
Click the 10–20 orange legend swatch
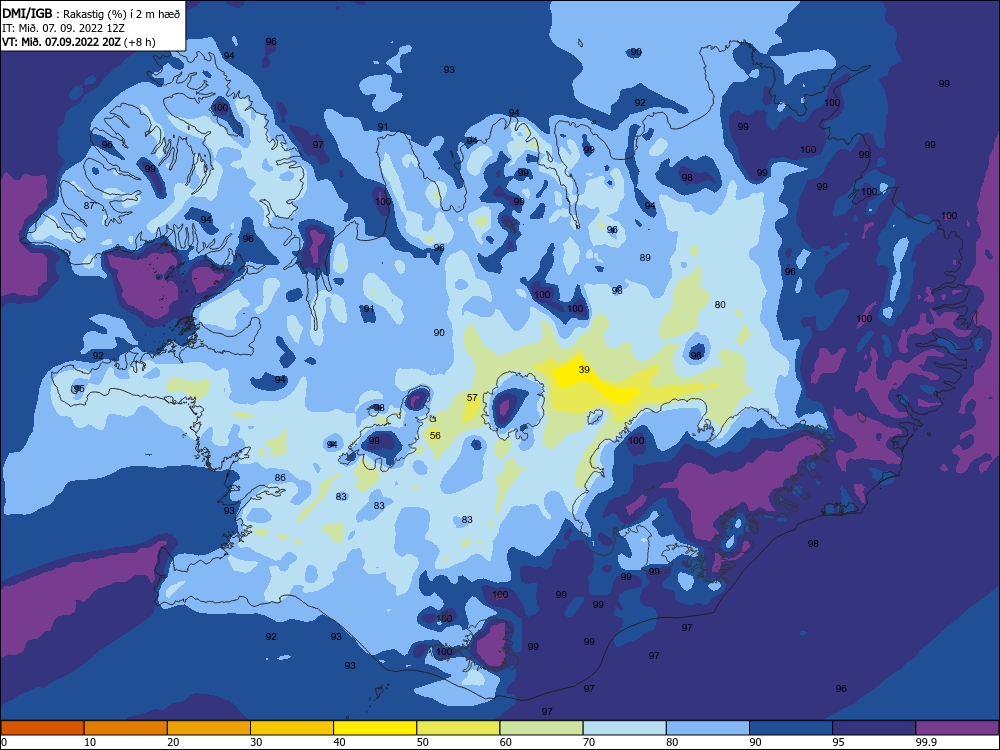coord(126,728)
